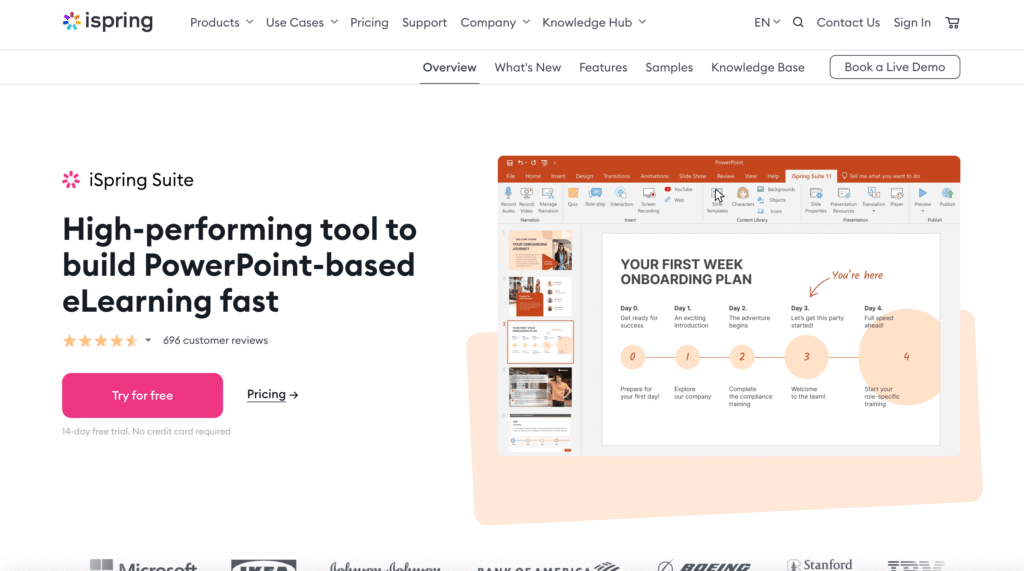1024x571 pixels.
Task: Click Record Video in the ribbon
Action: [x=526, y=199]
